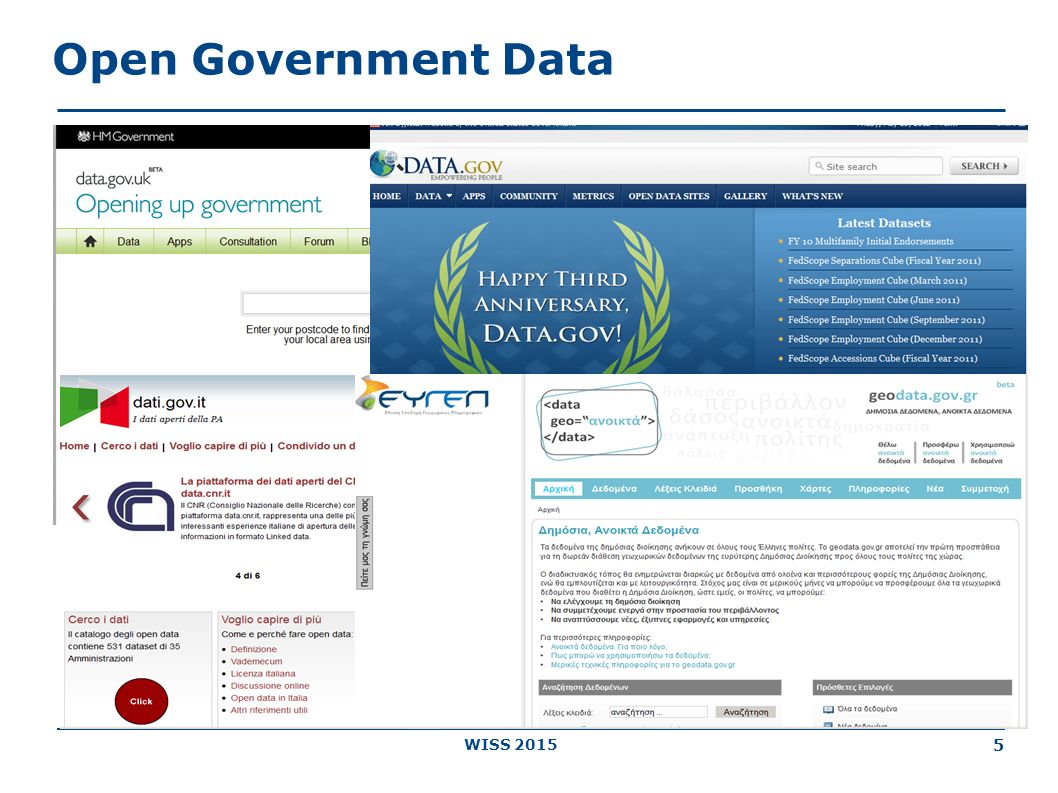Click Opening up government heading
The image size is (1058, 793).
click(x=198, y=204)
